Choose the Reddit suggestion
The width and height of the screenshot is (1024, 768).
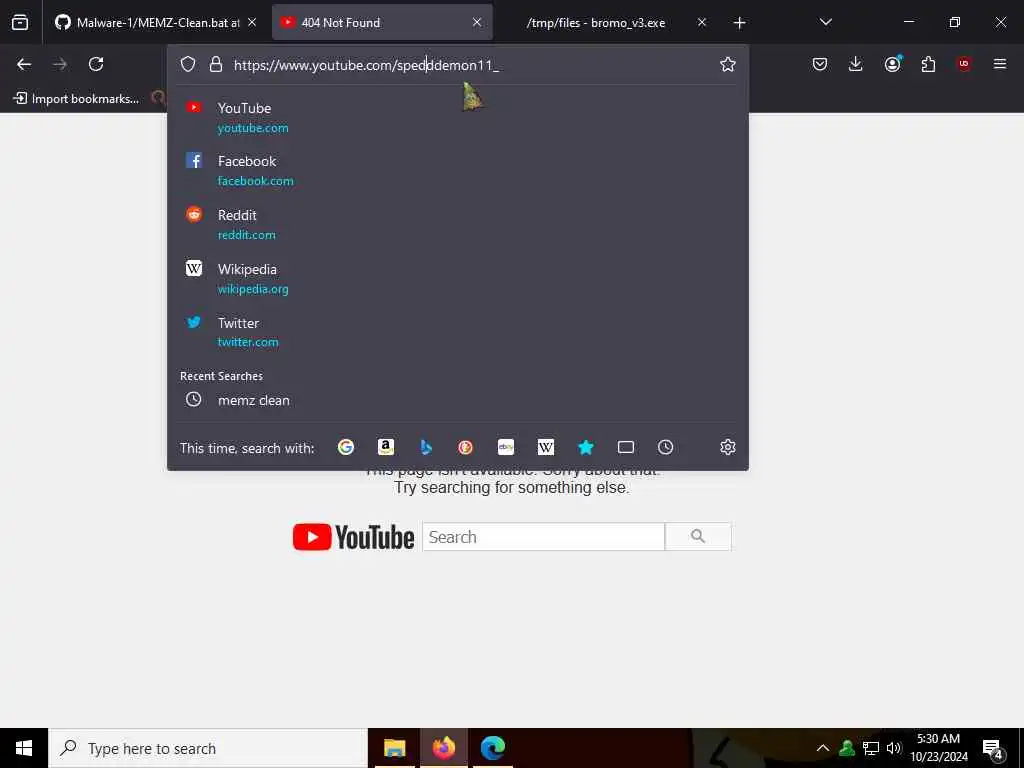458,224
